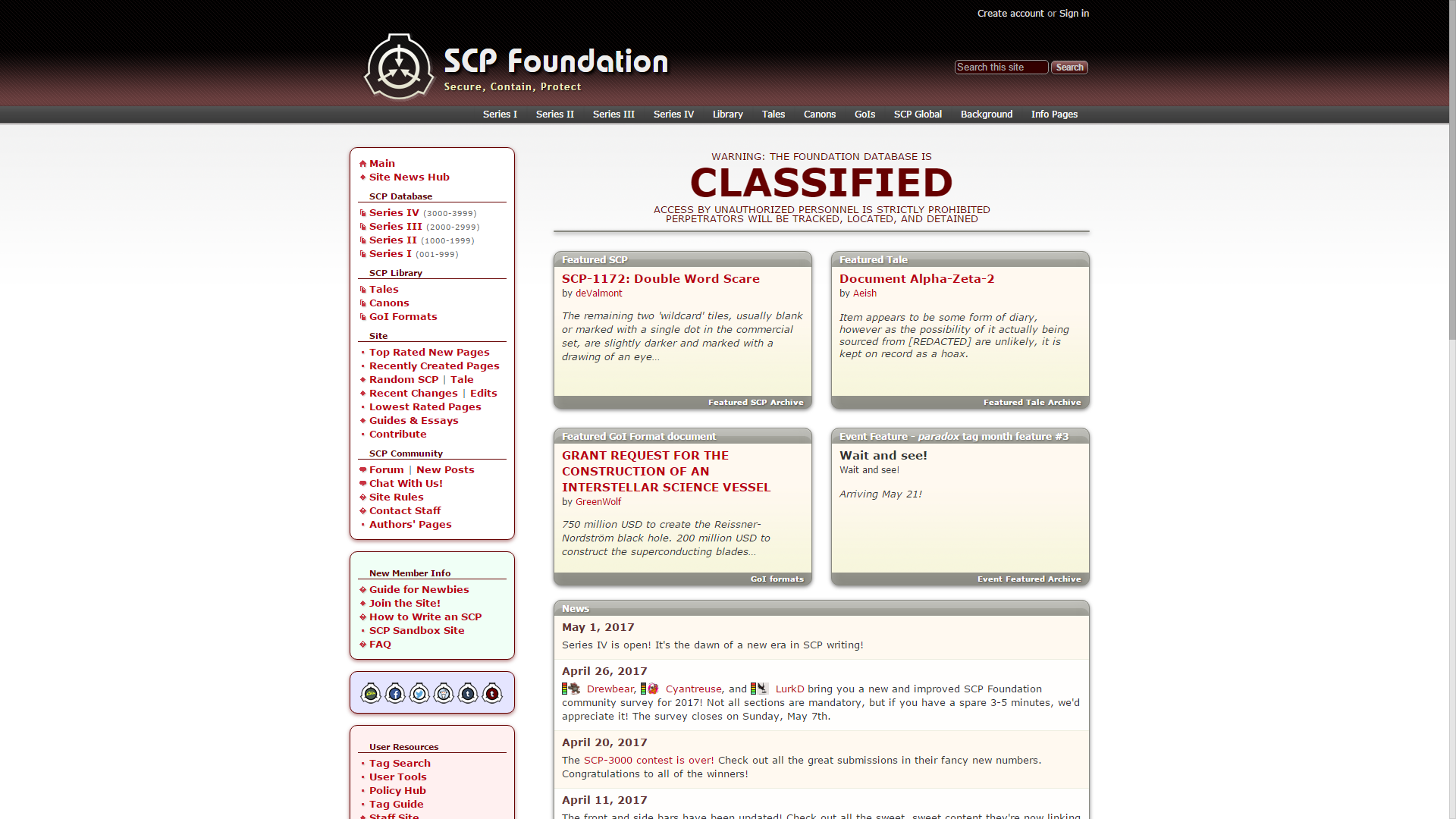
Task: Click the Tales library icon
Action: (x=364, y=289)
